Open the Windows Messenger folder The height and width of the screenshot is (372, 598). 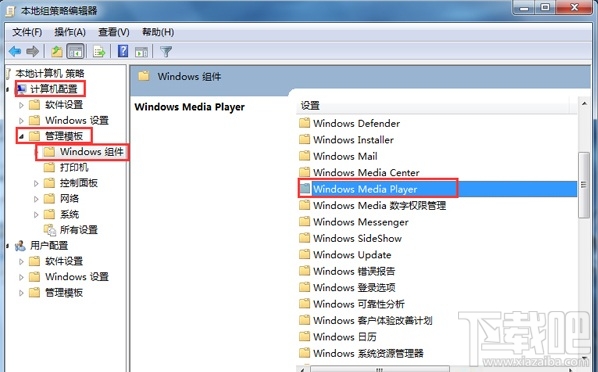[361, 222]
